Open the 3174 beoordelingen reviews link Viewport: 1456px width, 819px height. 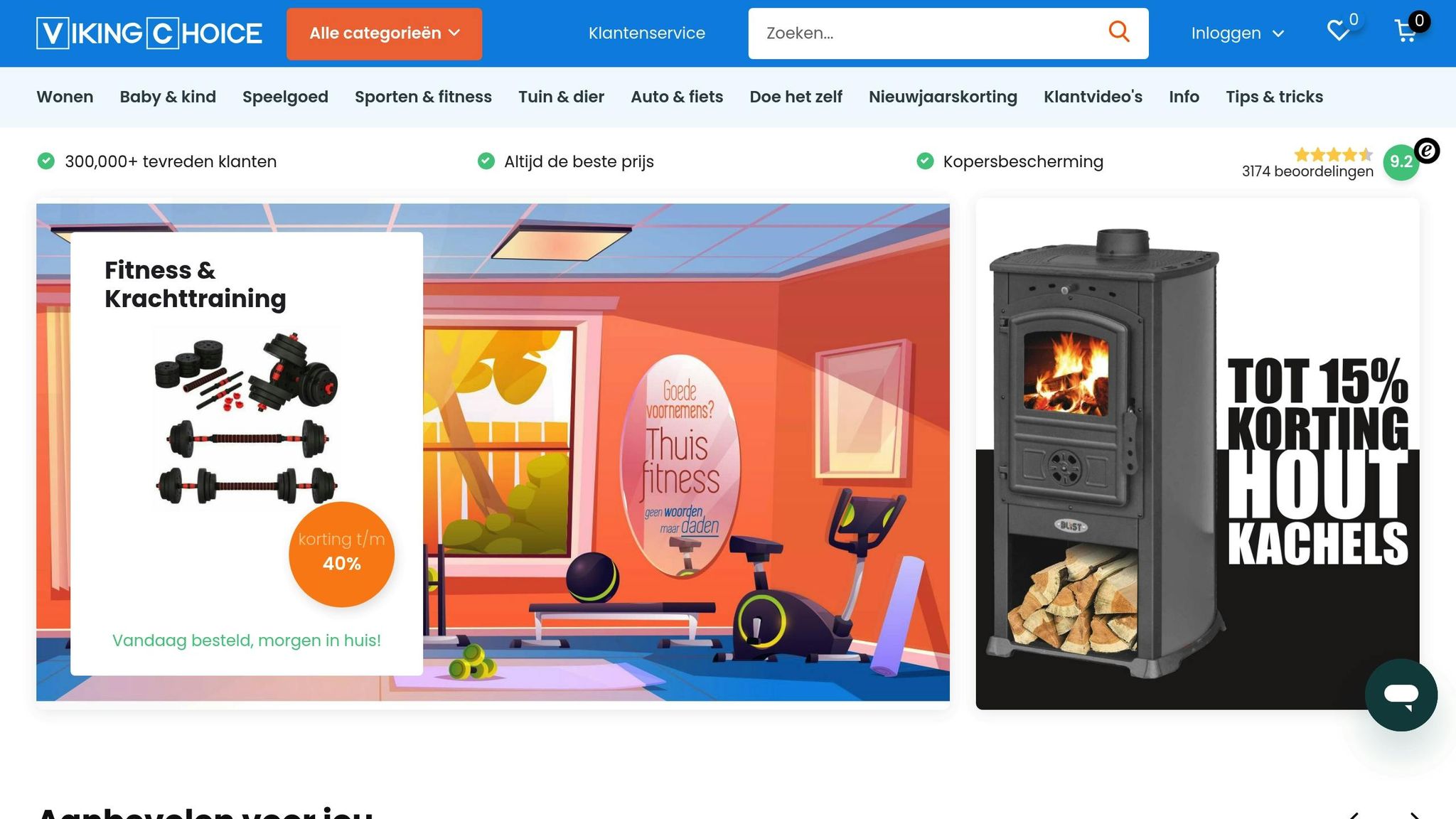click(1307, 171)
